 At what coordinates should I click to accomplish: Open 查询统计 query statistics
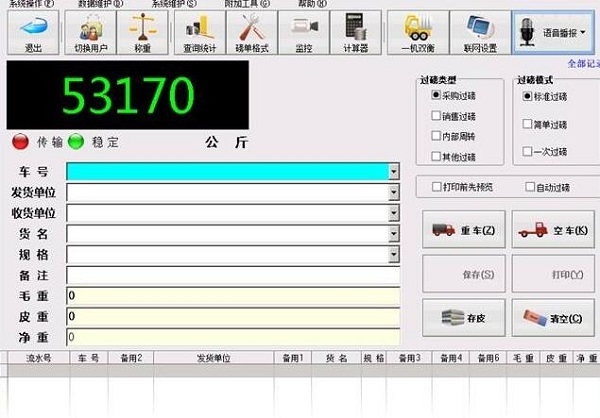tap(200, 33)
